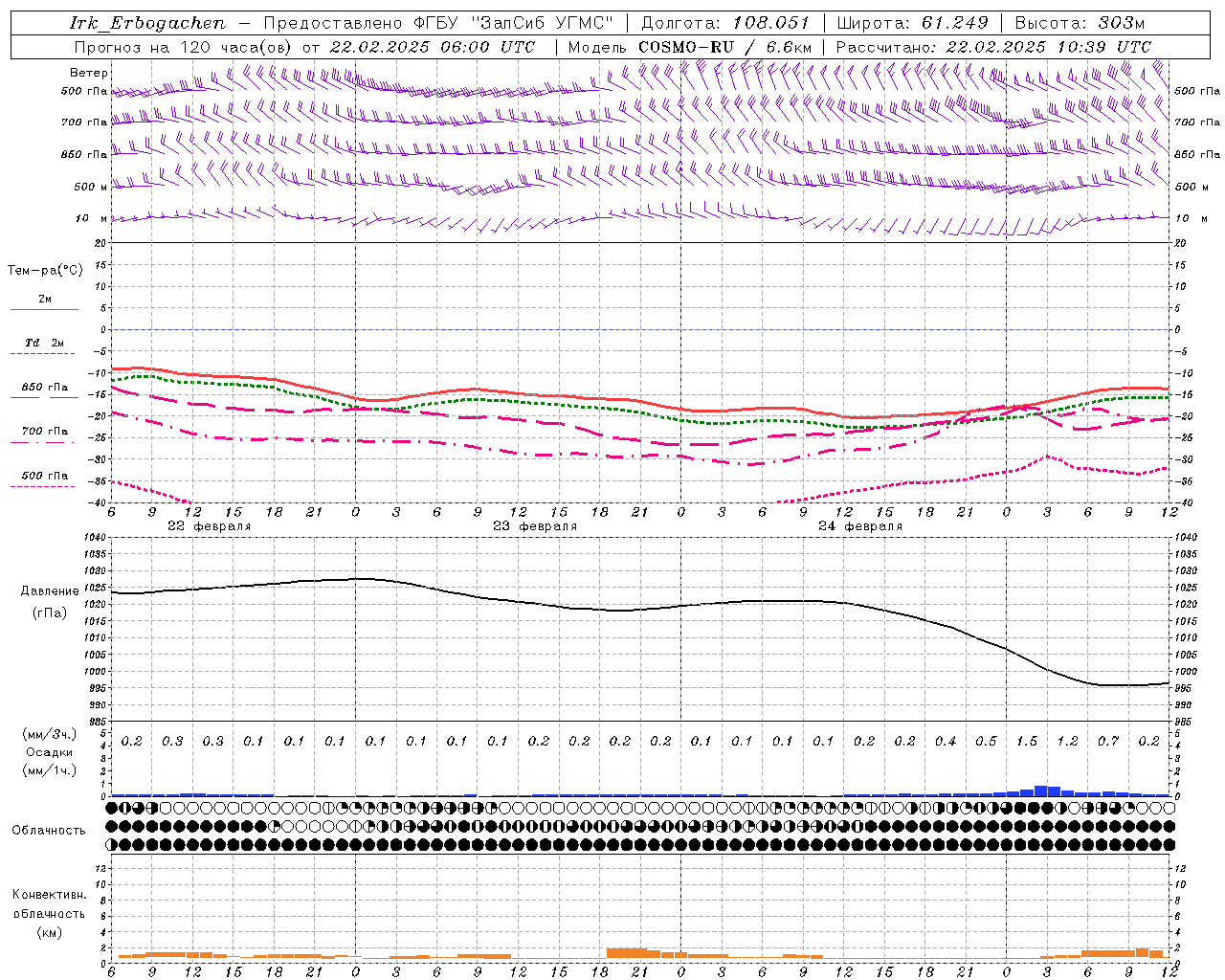The height and width of the screenshot is (980, 1225).
Task: Click the Ветер panel label
Action: [88, 73]
